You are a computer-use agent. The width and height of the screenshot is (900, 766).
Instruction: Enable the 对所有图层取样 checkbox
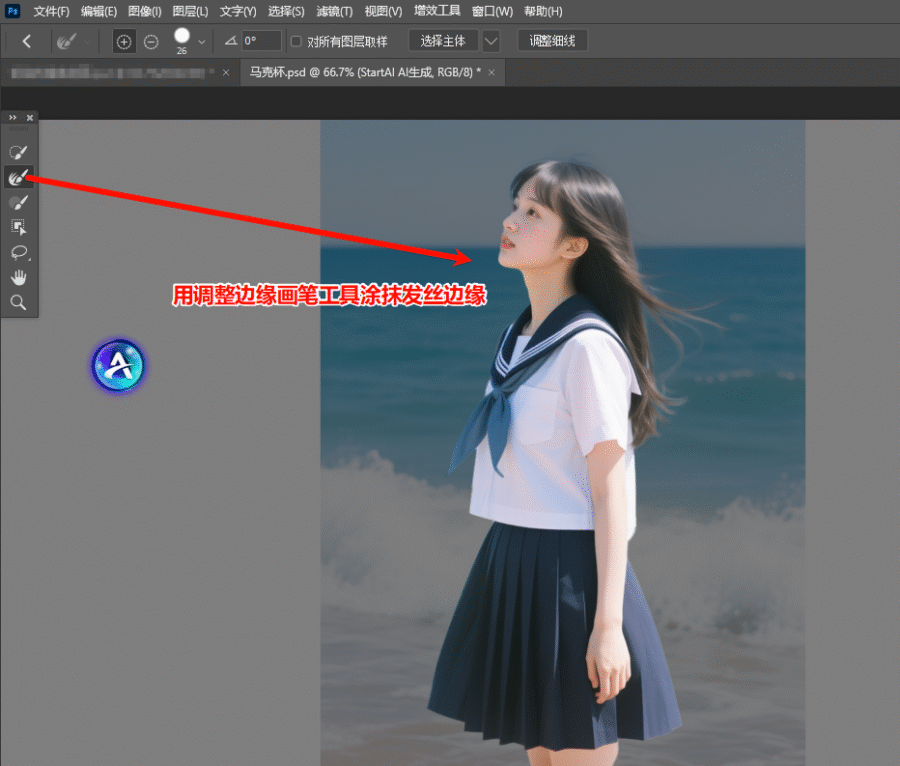point(294,41)
